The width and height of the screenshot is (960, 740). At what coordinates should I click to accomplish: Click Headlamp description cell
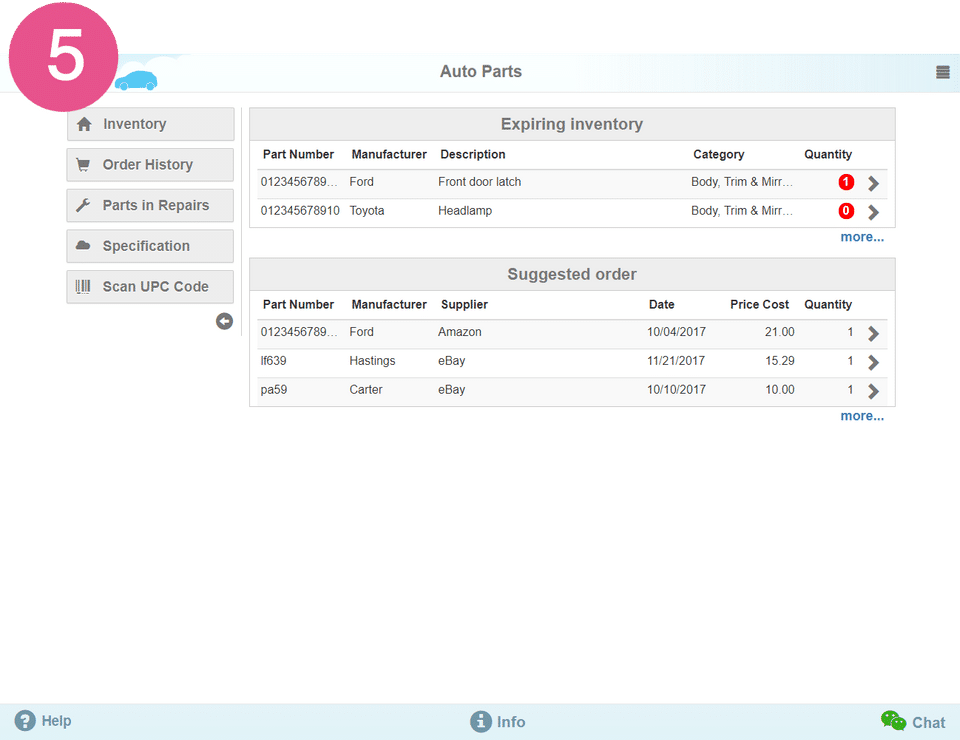(465, 211)
